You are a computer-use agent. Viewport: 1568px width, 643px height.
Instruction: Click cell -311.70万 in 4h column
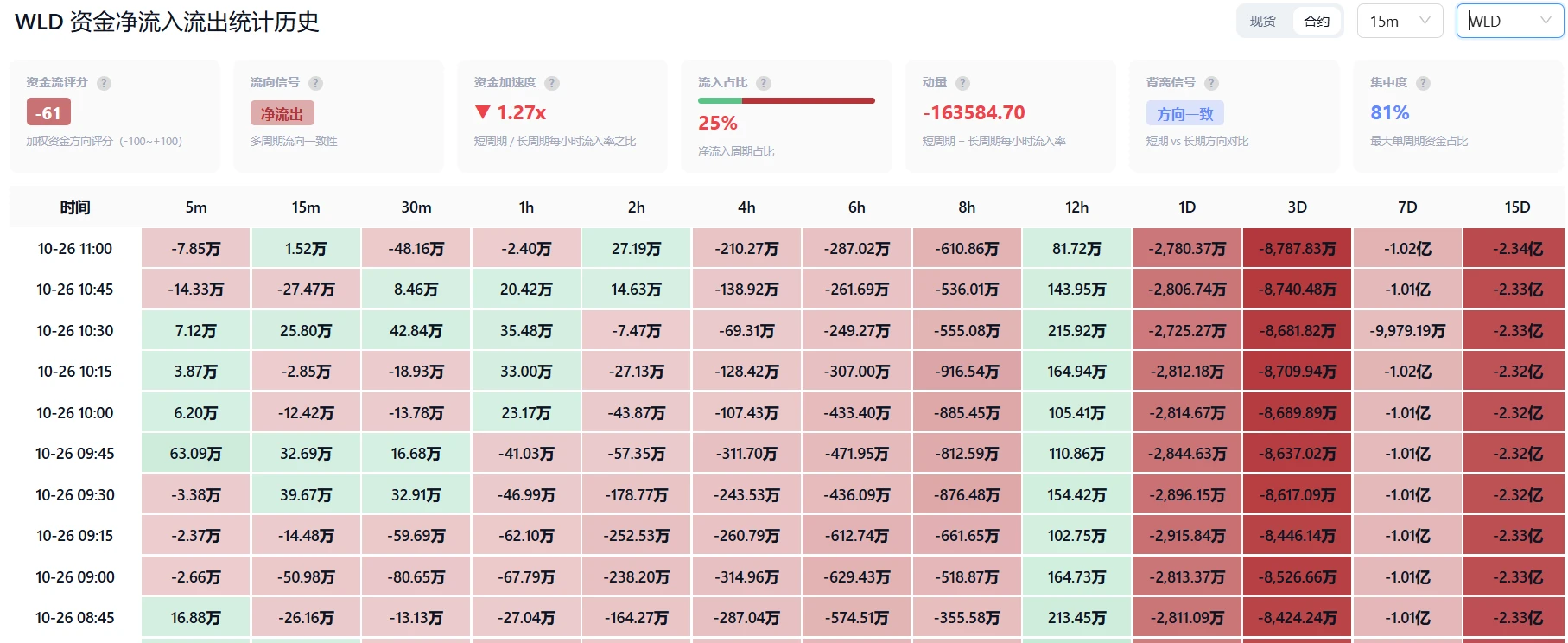point(746,454)
